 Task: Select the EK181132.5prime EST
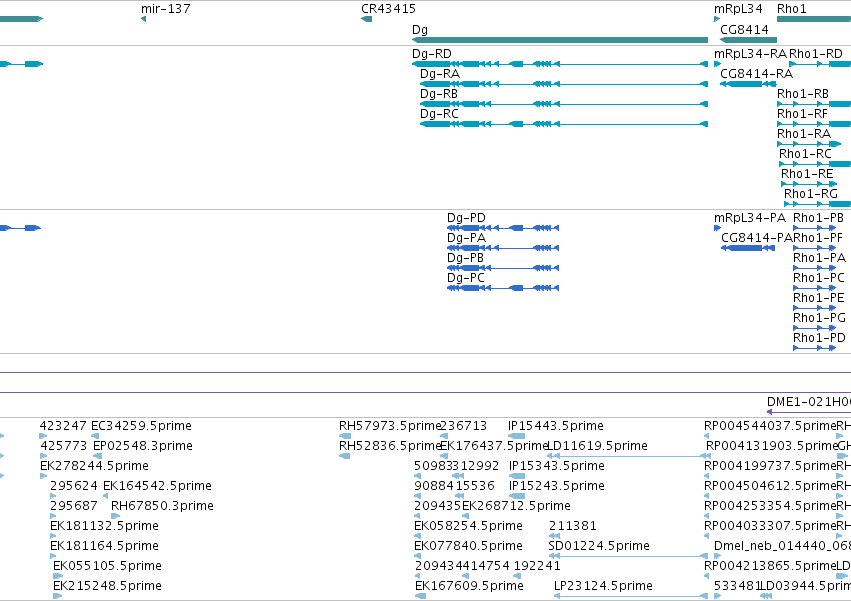[53, 536]
